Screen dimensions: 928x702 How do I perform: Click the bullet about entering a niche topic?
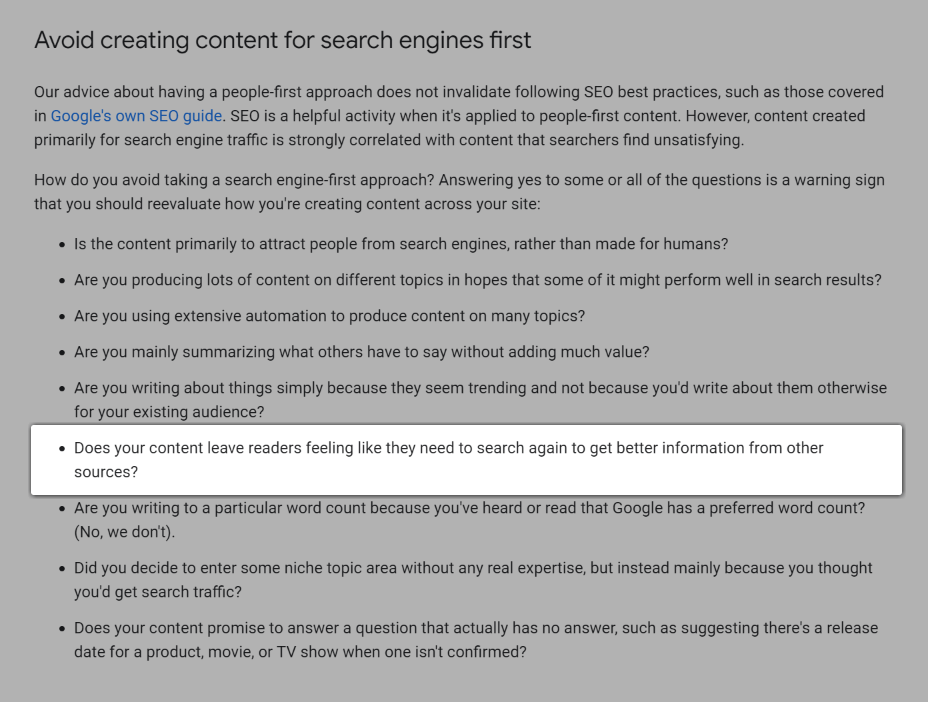tap(473, 568)
